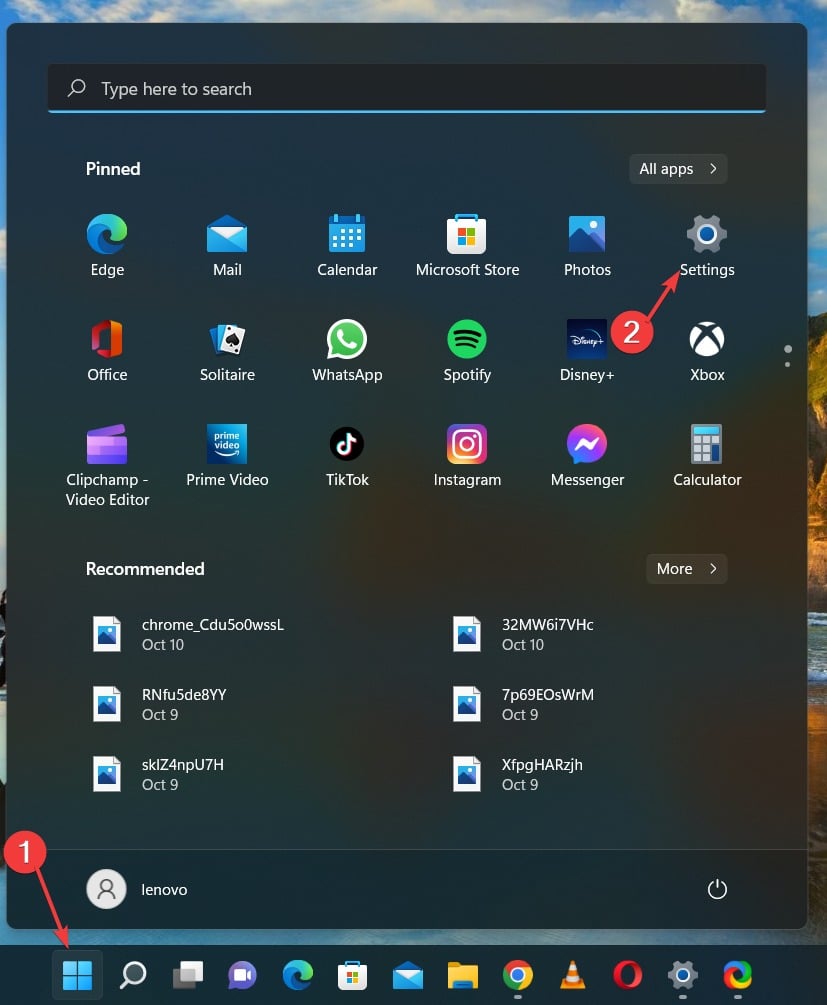The image size is (827, 1005).
Task: Open the lenovo user account menu
Action: 137,889
